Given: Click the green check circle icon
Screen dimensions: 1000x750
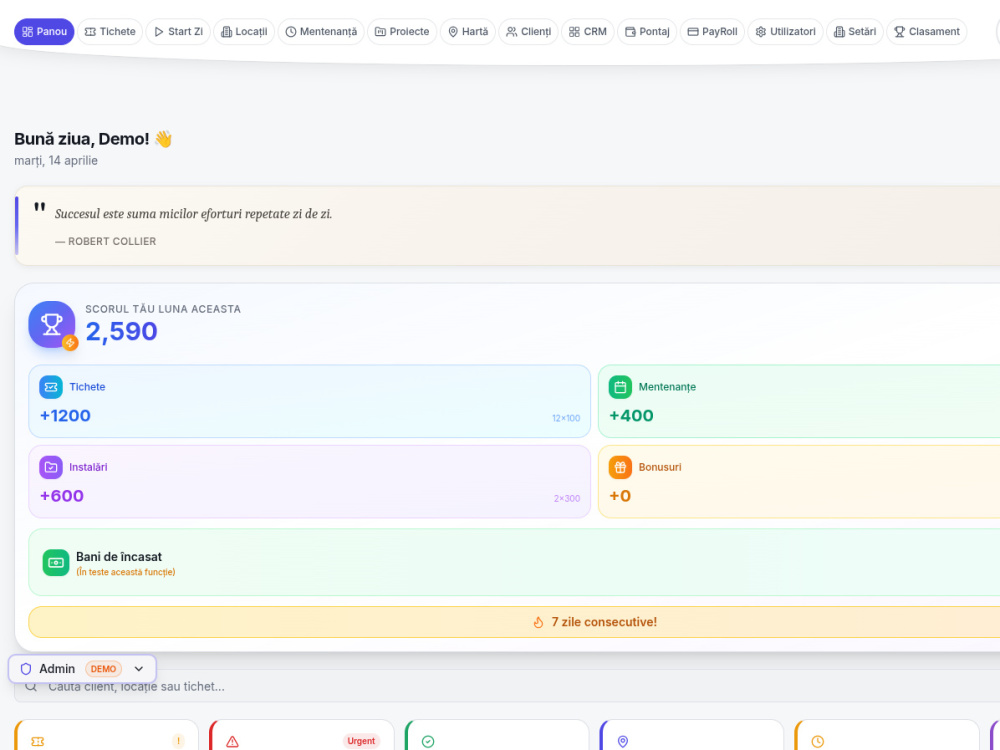Looking at the screenshot, I should 428,742.
